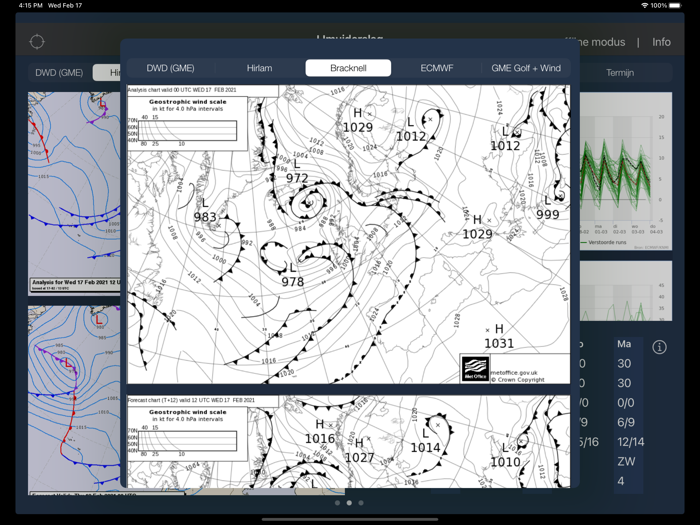Tap the 'Ma' column header

[x=624, y=344]
